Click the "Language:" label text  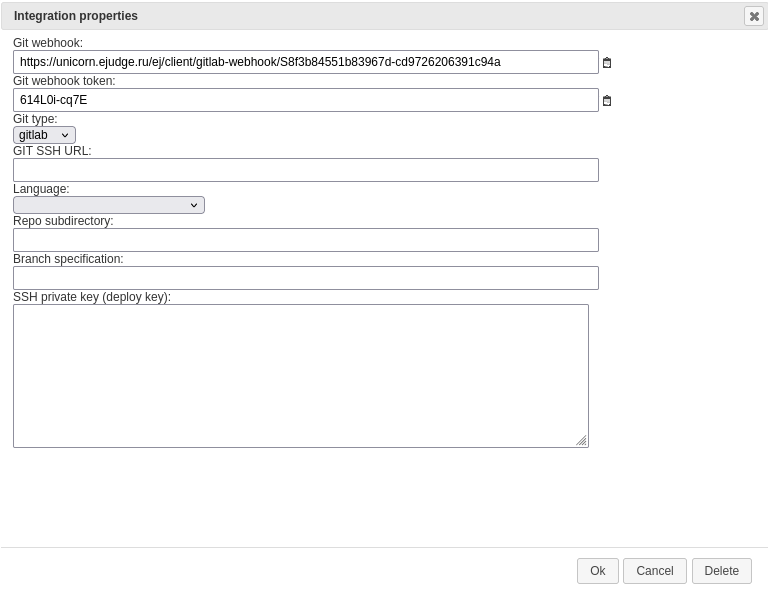pyautogui.click(x=41, y=189)
